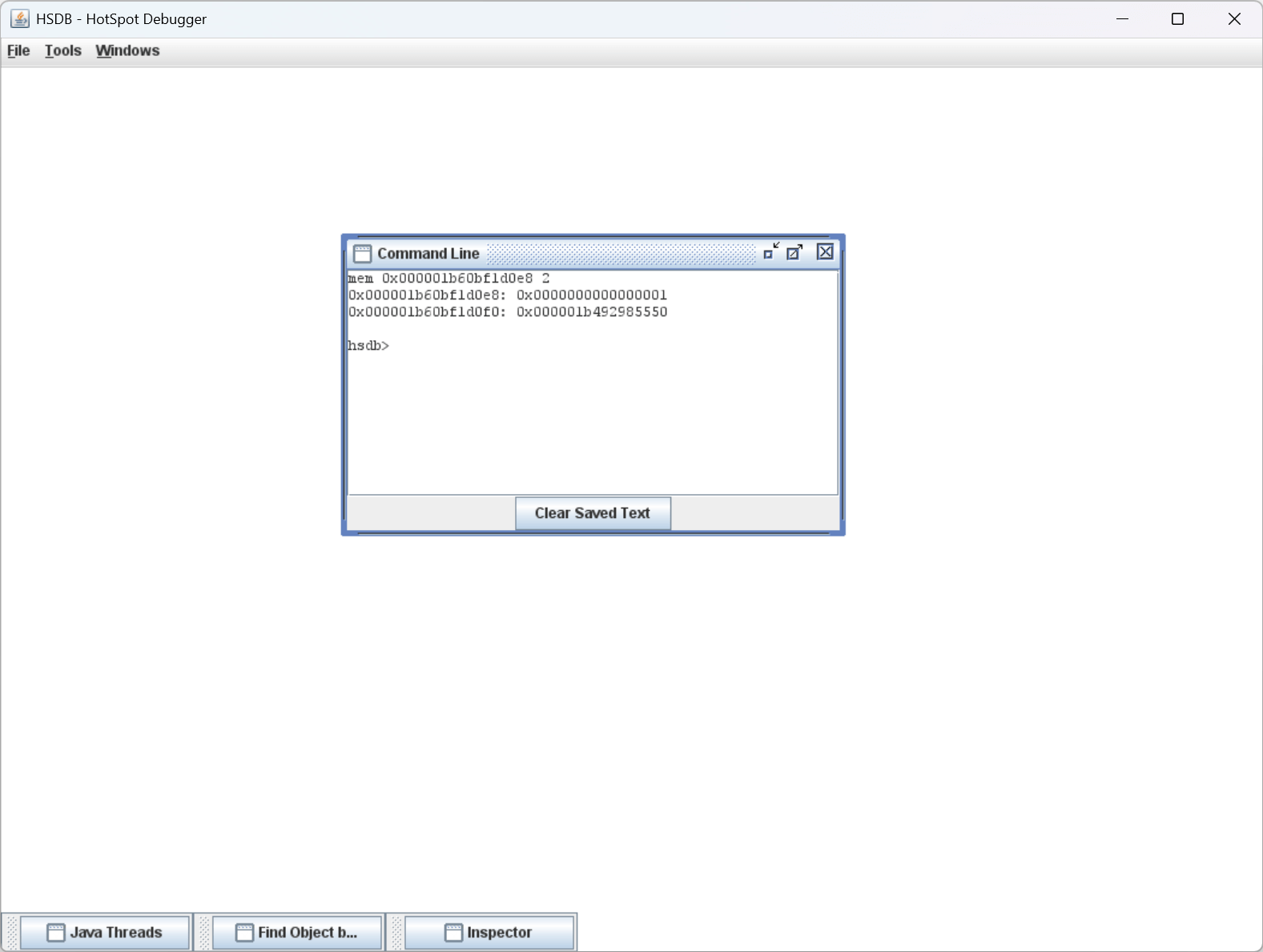
Task: Open the File menu
Action: click(18, 50)
